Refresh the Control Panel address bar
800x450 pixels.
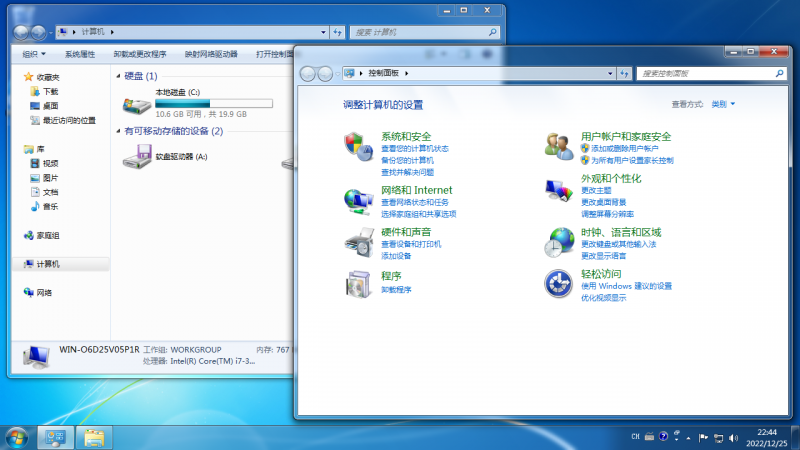[x=624, y=73]
